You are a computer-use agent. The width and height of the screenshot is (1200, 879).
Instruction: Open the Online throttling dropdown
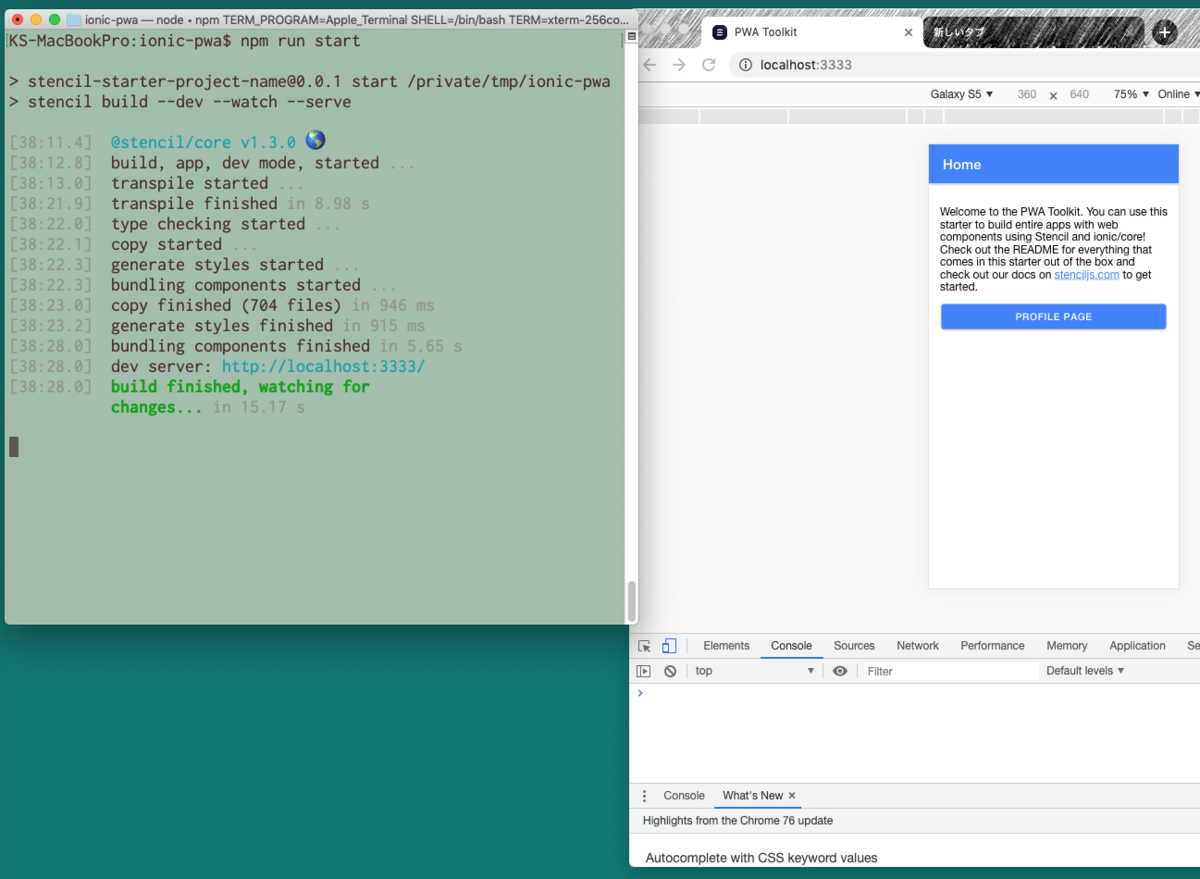(x=1178, y=94)
